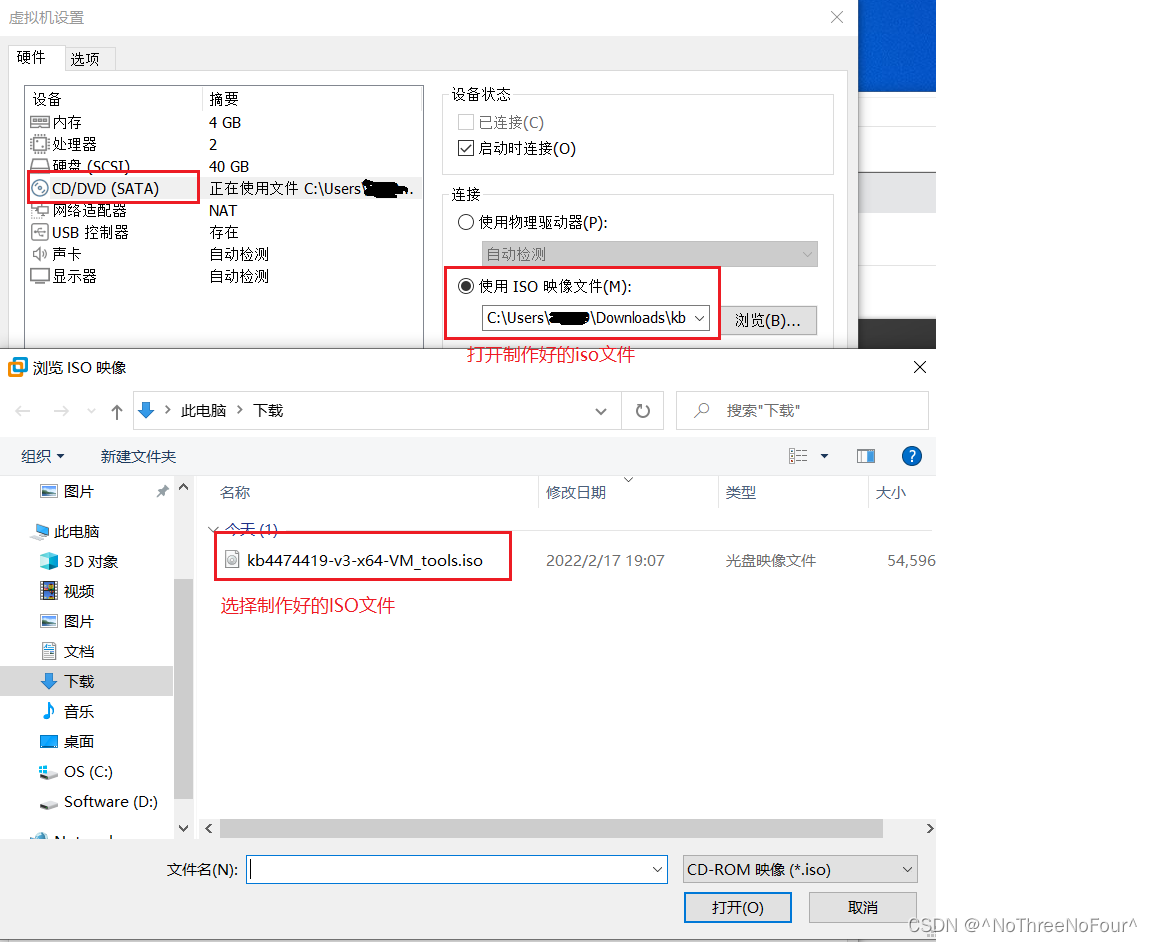The height and width of the screenshot is (942, 1152).
Task: Open the 组织 menu
Action: [43, 456]
